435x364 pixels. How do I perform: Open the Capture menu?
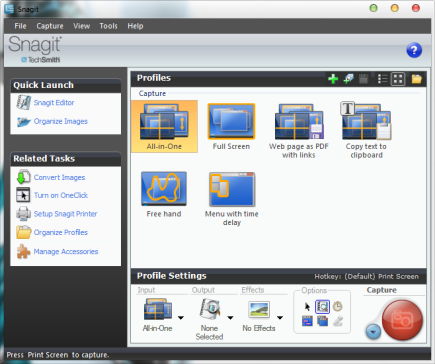tap(50, 26)
